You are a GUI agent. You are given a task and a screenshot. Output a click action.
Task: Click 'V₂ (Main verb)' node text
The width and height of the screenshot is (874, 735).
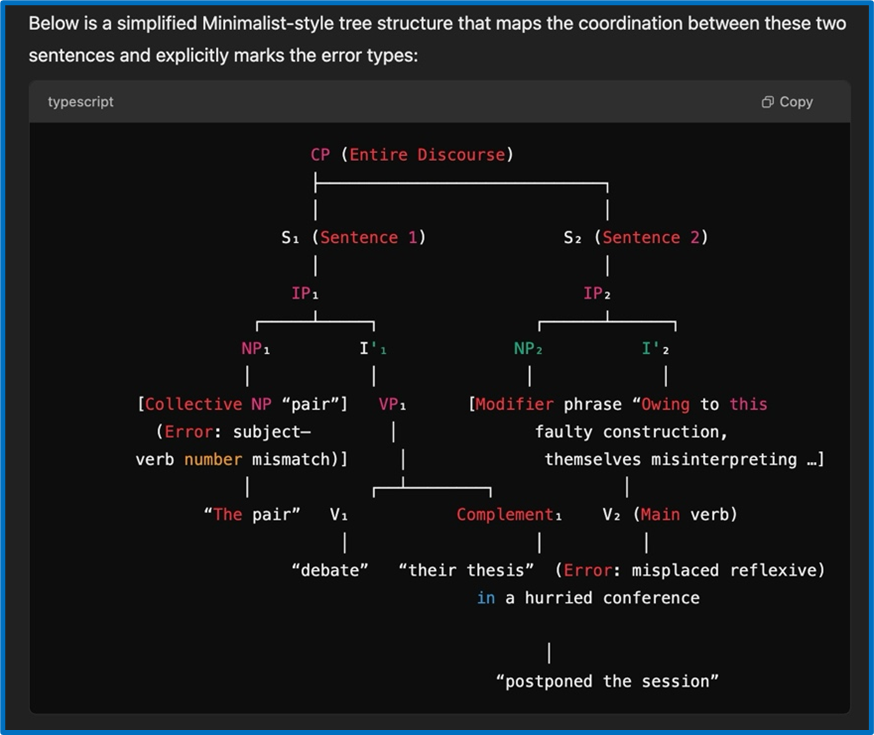click(670, 514)
